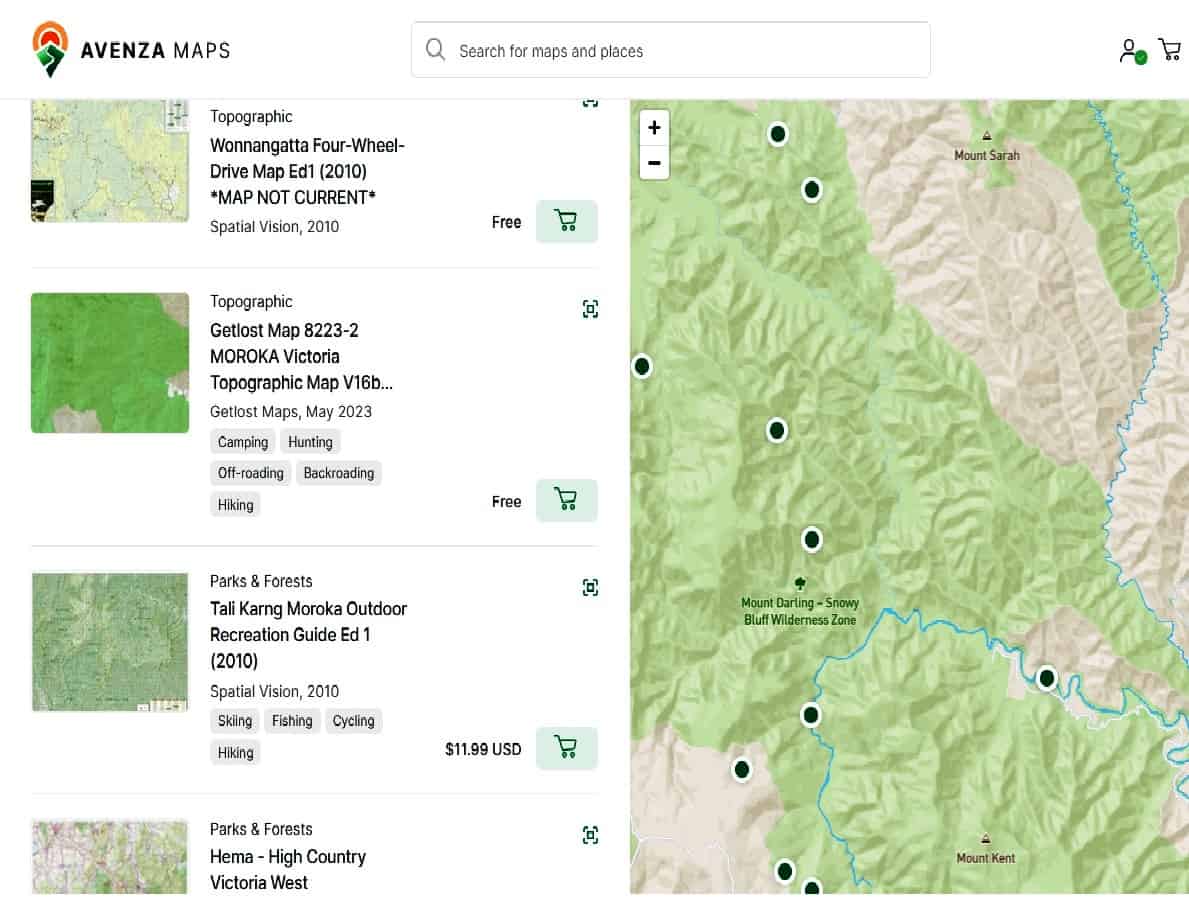1189x914 pixels.
Task: Add Getlost MOROKA map to cart
Action: [566, 501]
